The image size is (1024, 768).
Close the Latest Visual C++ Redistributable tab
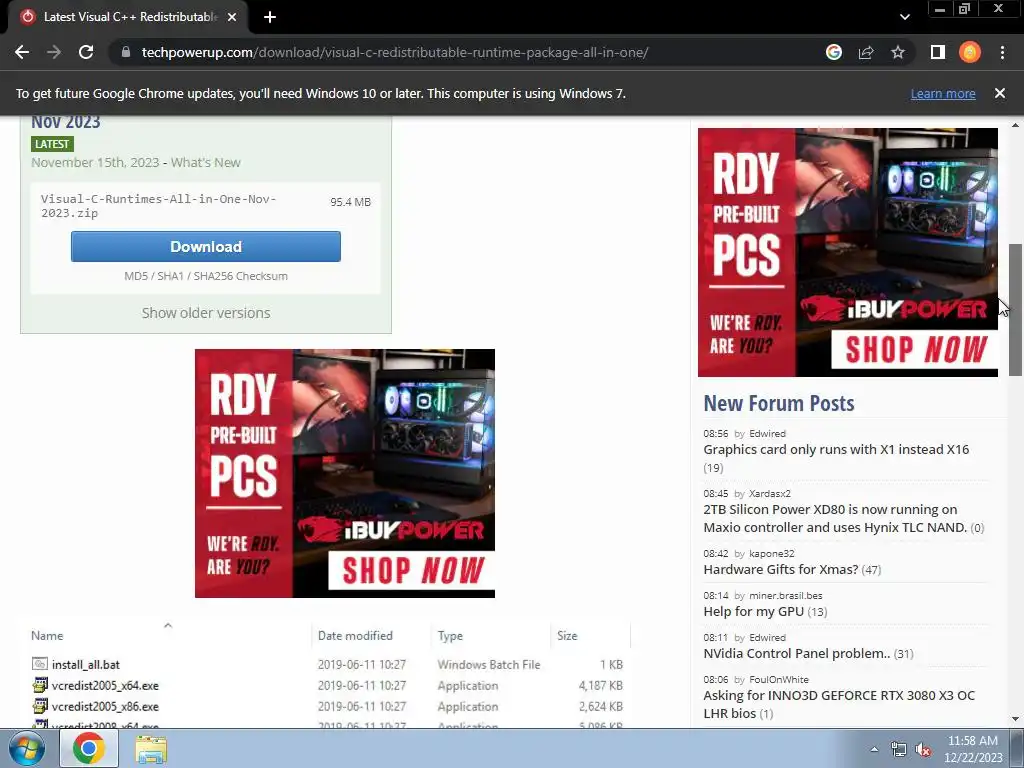pyautogui.click(x=232, y=17)
